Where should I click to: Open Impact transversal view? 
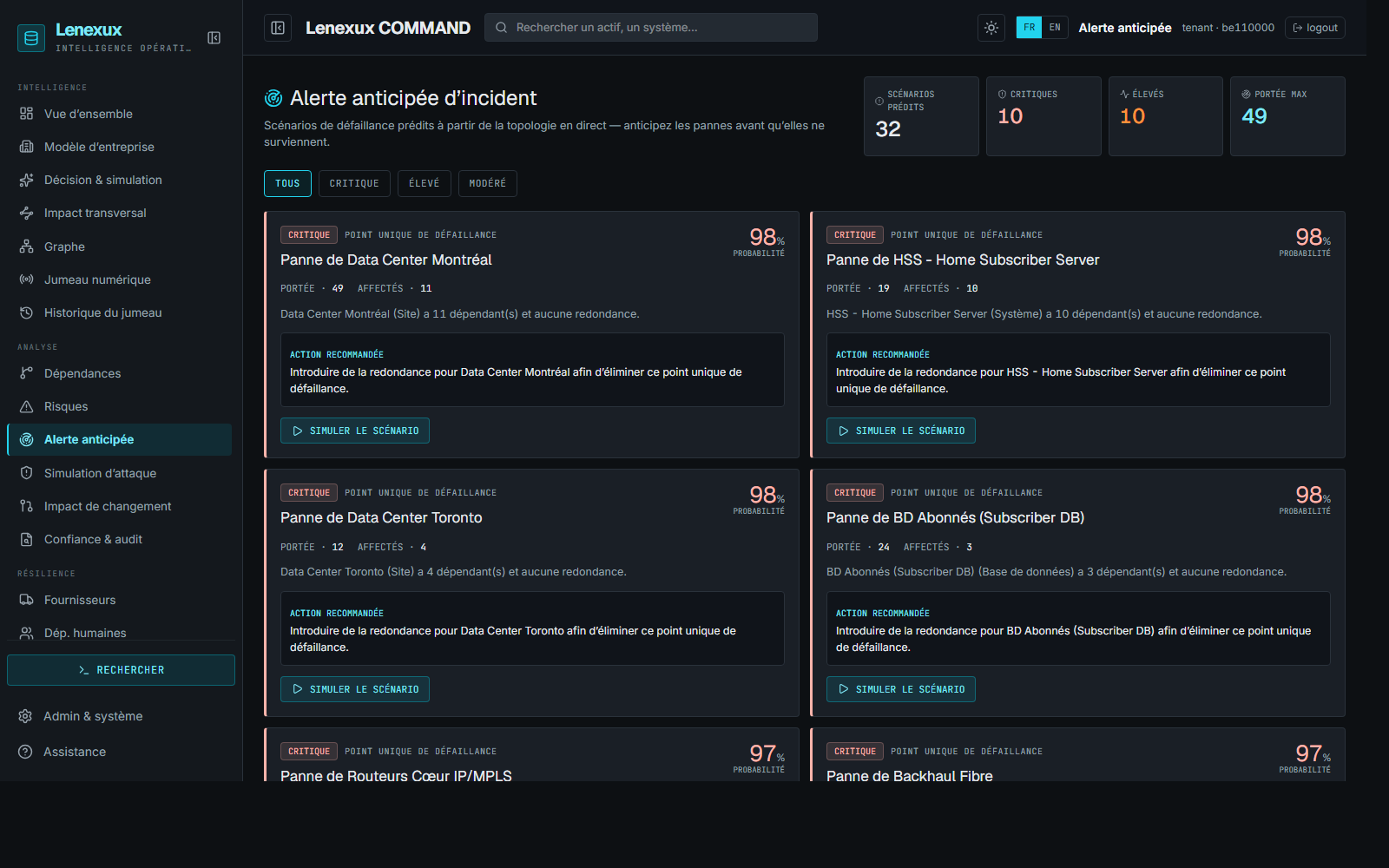coord(120,213)
